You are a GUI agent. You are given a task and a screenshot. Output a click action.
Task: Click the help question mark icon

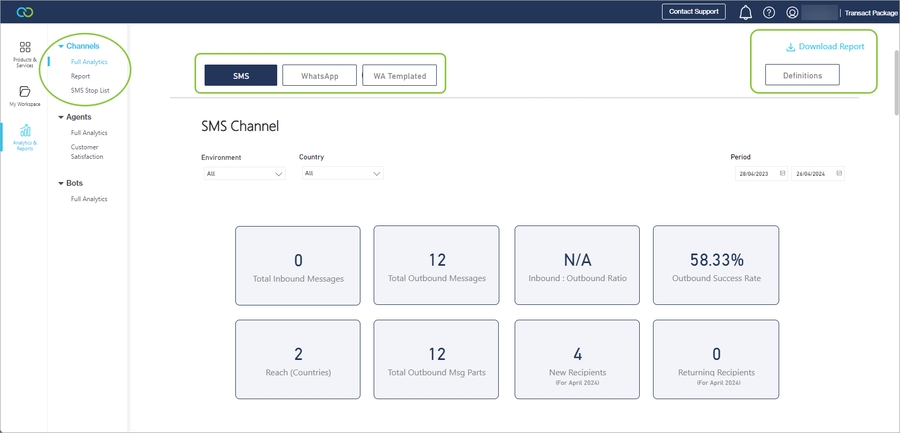pyautogui.click(x=769, y=13)
